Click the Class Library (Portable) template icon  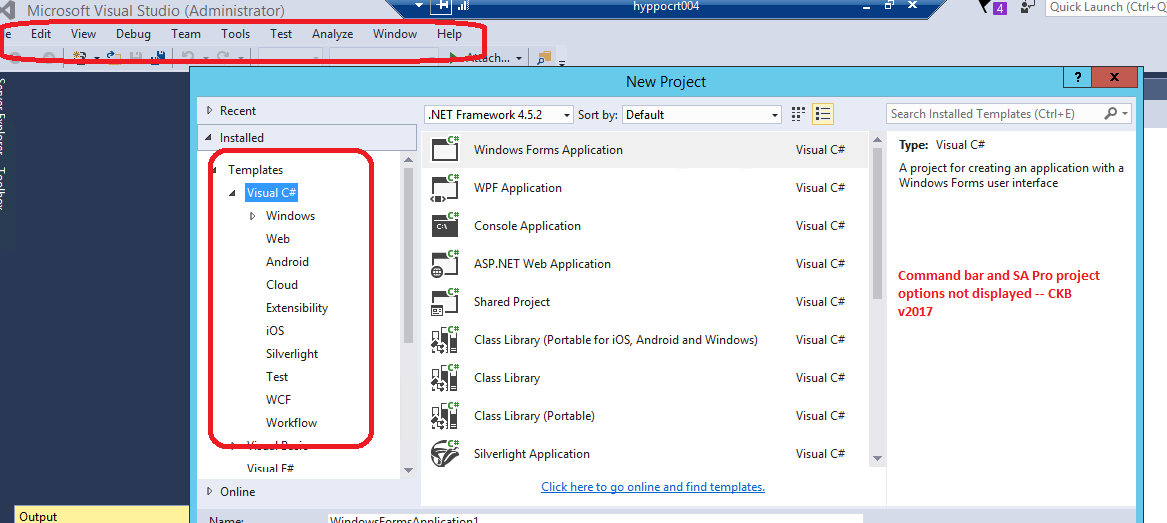(446, 415)
